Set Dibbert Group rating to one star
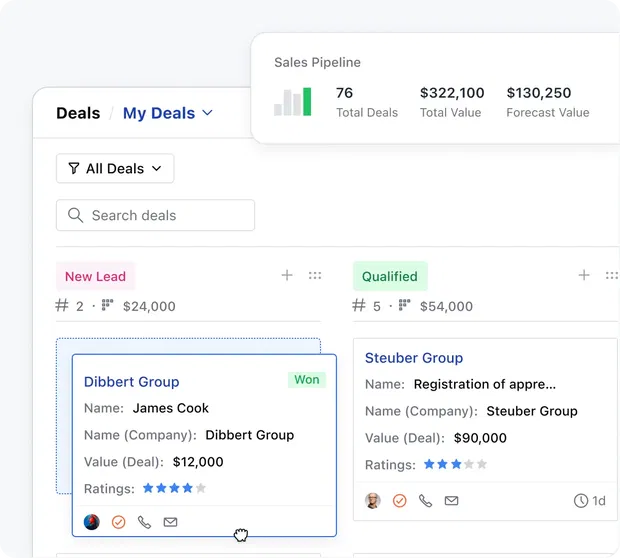 (x=148, y=488)
